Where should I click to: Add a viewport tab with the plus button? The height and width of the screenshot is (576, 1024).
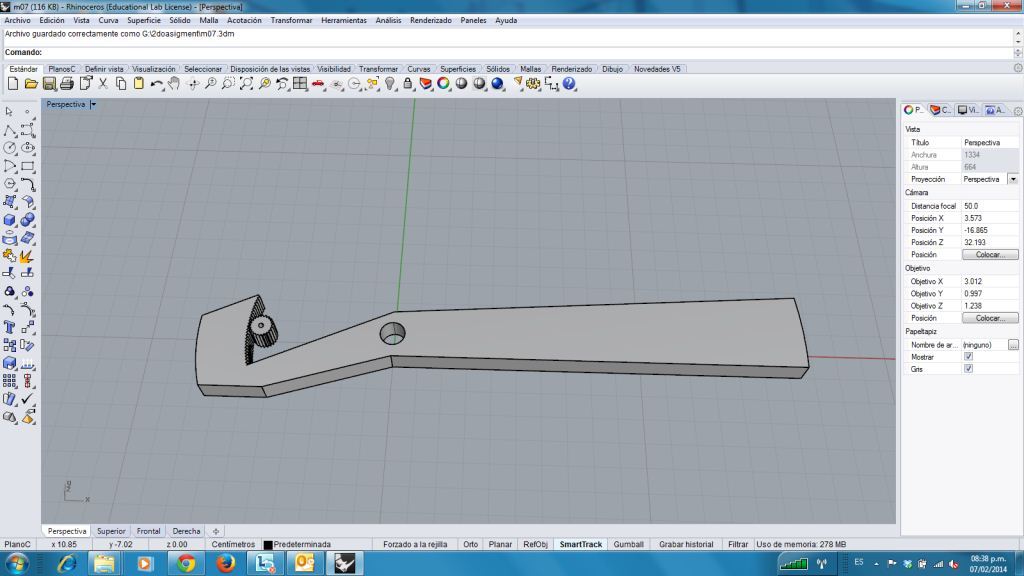point(216,531)
